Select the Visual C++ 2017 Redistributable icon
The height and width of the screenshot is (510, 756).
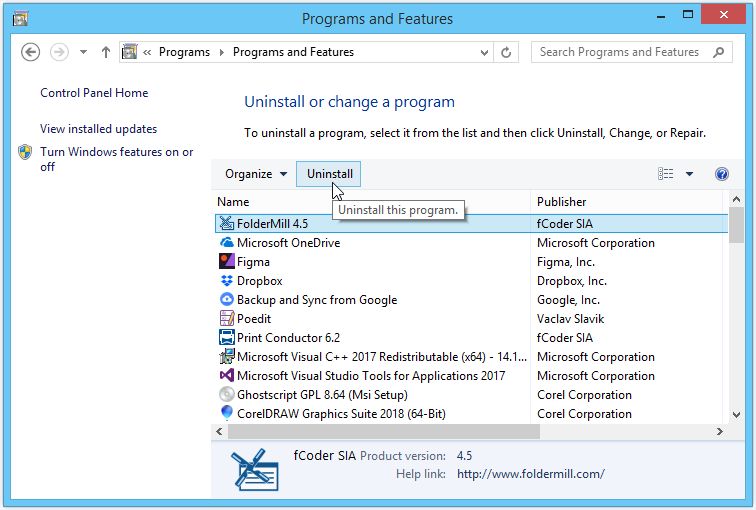227,356
